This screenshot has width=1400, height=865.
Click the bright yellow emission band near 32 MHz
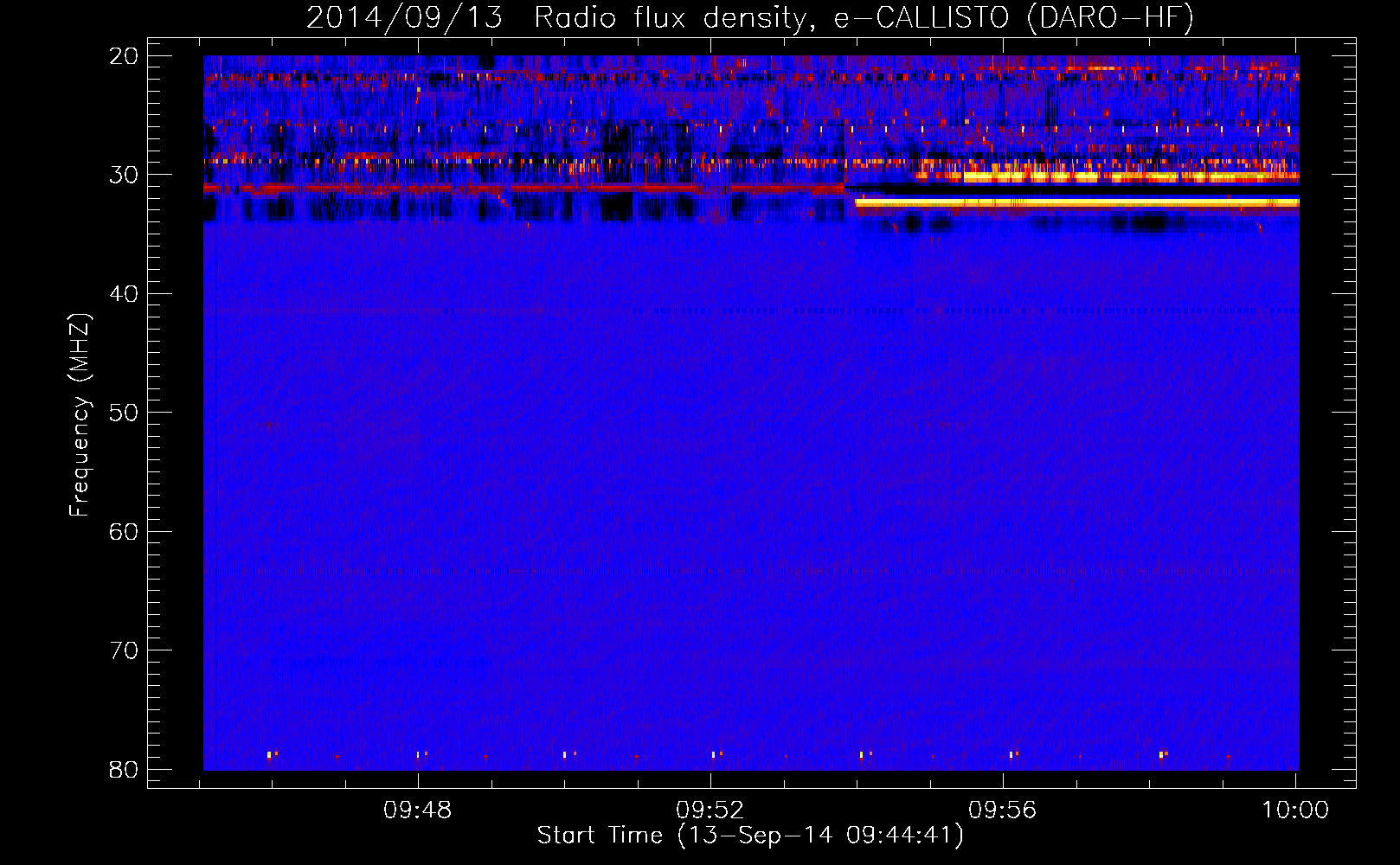point(1077,202)
